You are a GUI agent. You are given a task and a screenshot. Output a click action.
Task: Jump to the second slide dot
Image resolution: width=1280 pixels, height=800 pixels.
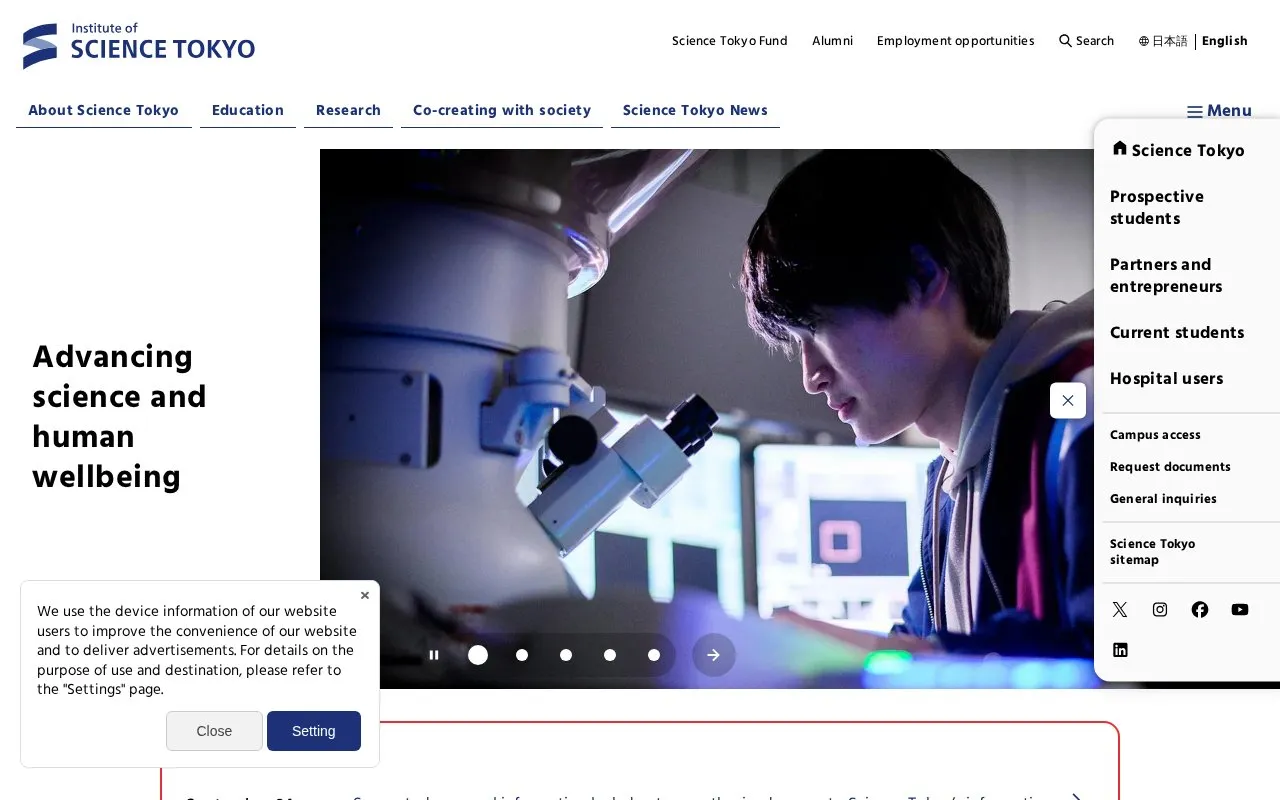pos(522,655)
